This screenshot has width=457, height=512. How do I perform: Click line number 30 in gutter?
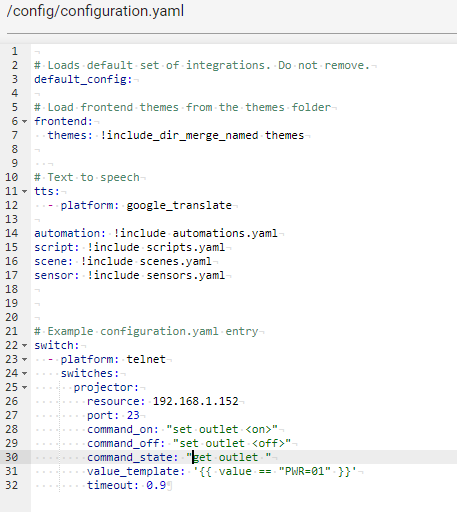12,457
